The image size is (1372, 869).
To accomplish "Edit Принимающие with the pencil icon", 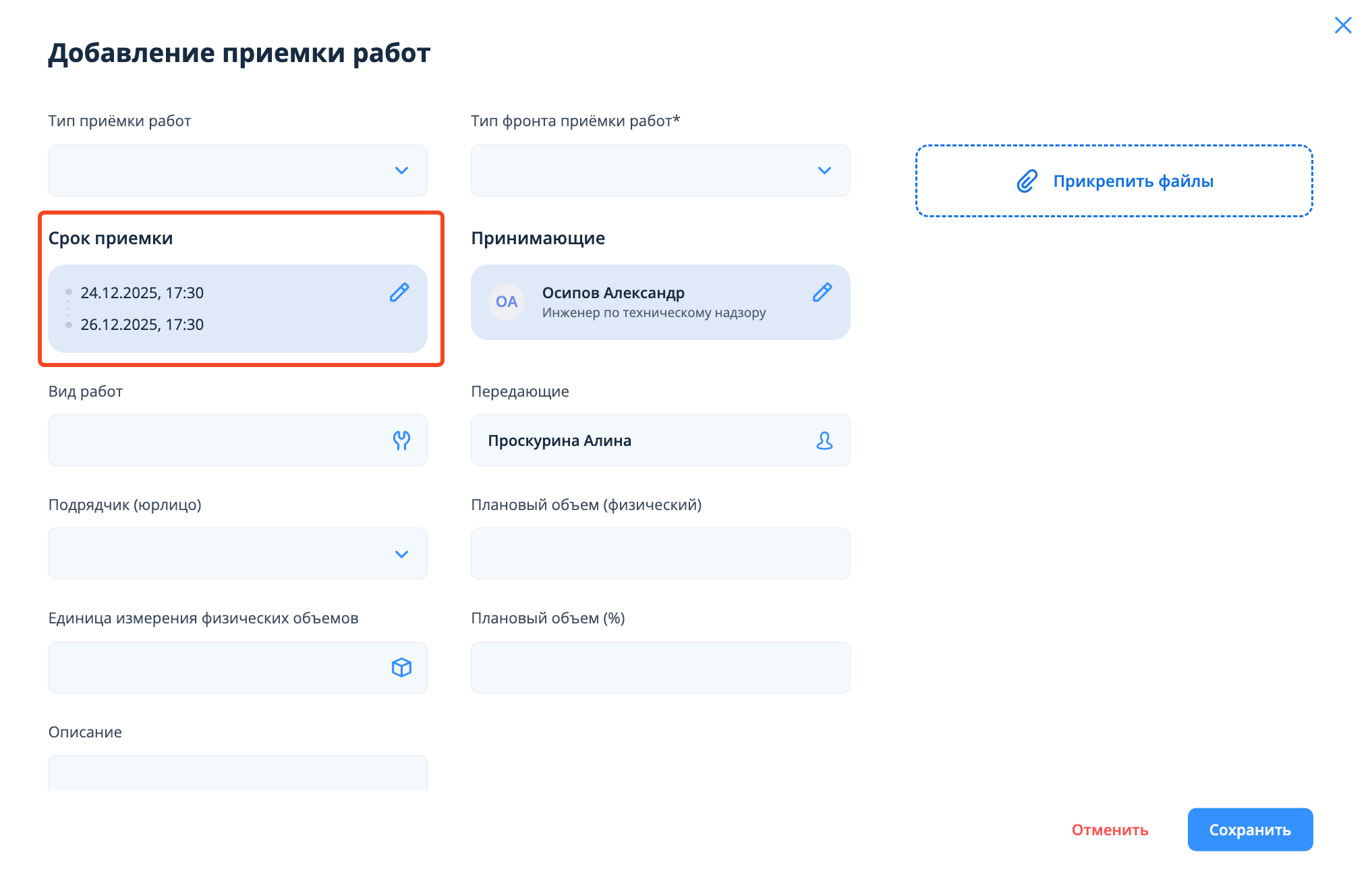I will [822, 292].
